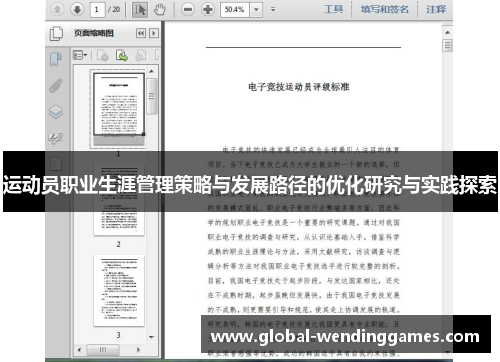Zoom out with the minus button
The image size is (500, 362).
[x=188, y=9]
